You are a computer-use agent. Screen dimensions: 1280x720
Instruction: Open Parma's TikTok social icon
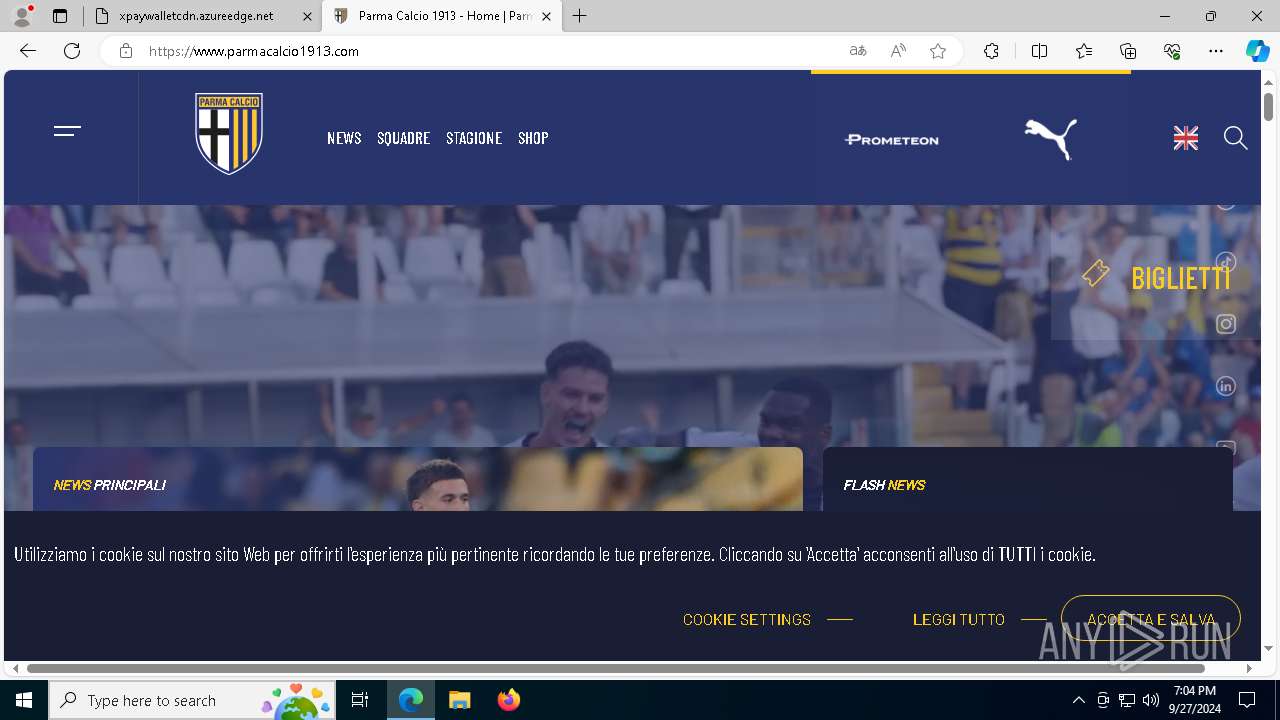point(1226,262)
